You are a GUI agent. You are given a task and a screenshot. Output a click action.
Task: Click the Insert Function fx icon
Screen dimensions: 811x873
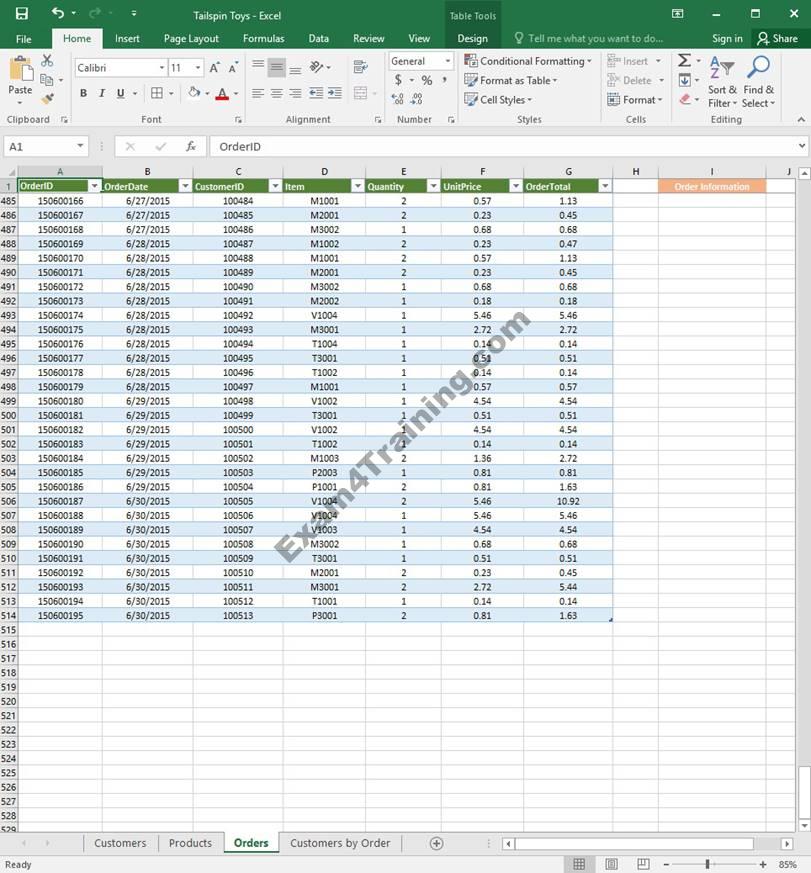tap(191, 147)
